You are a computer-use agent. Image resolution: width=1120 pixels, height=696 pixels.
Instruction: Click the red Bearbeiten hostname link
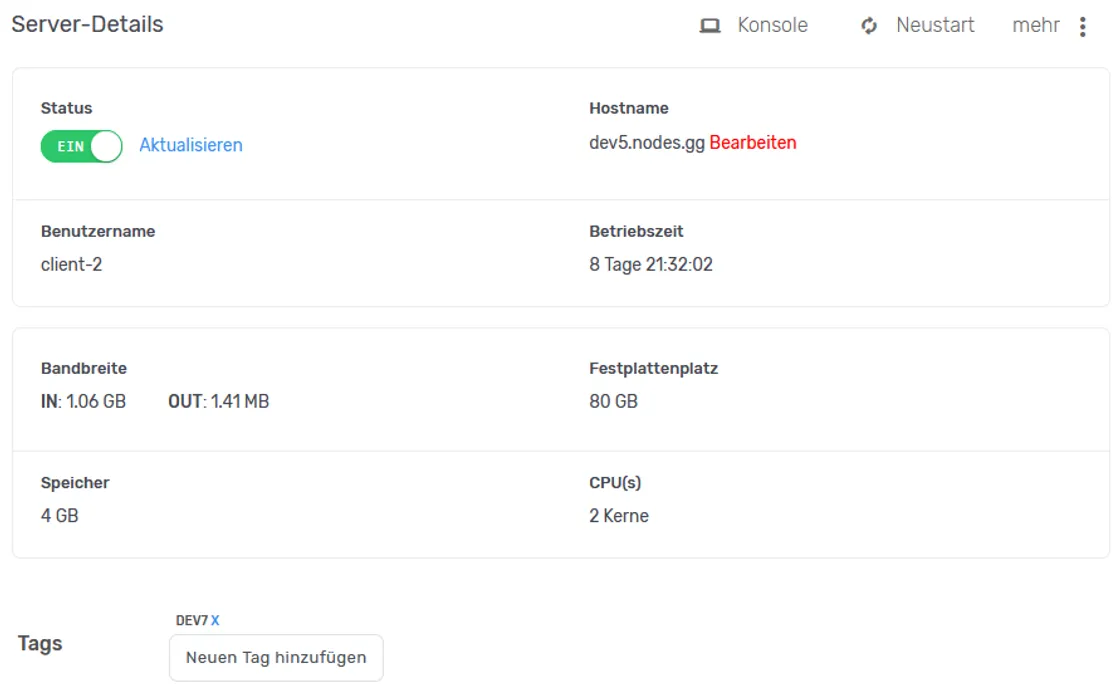[753, 143]
